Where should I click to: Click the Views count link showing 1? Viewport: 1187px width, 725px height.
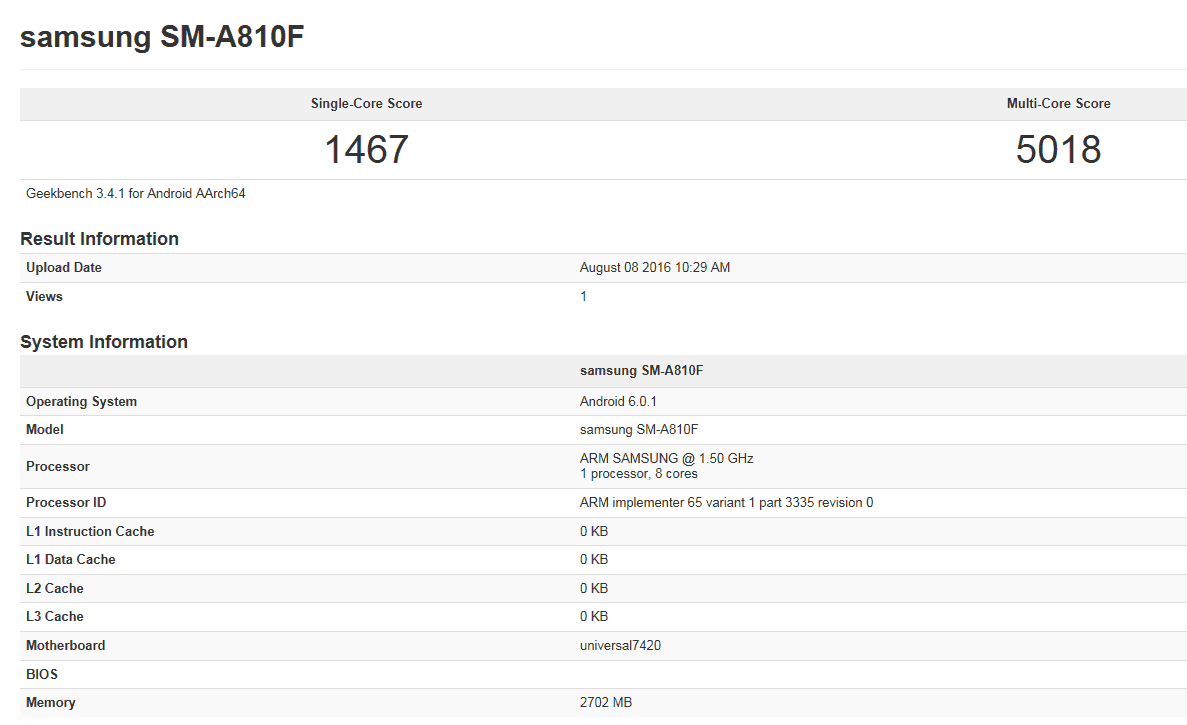coord(583,296)
